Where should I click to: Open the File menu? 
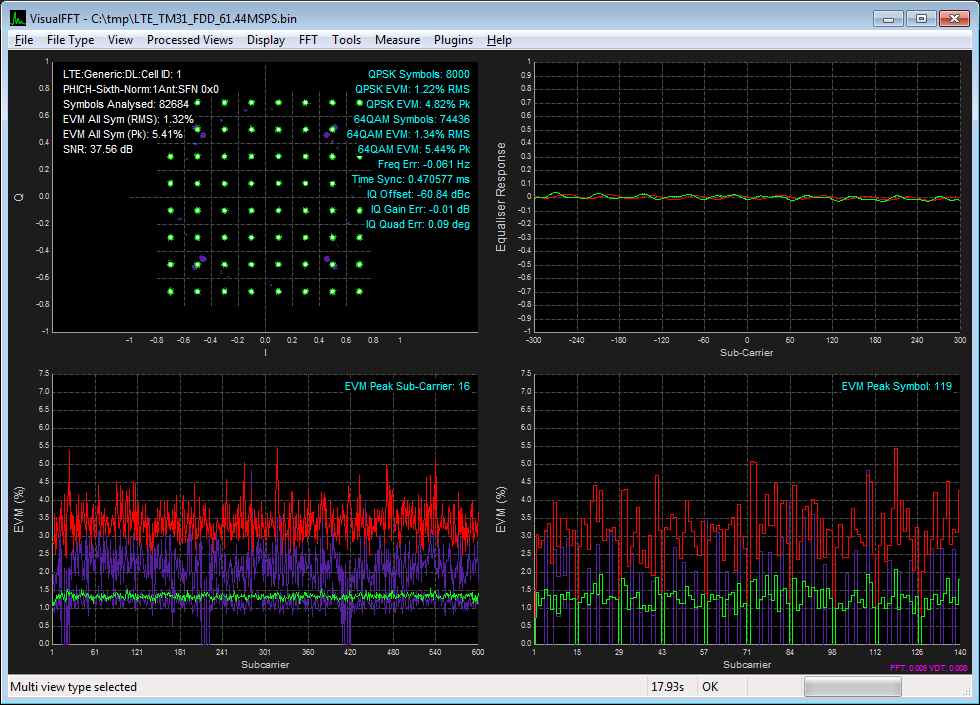(x=24, y=40)
